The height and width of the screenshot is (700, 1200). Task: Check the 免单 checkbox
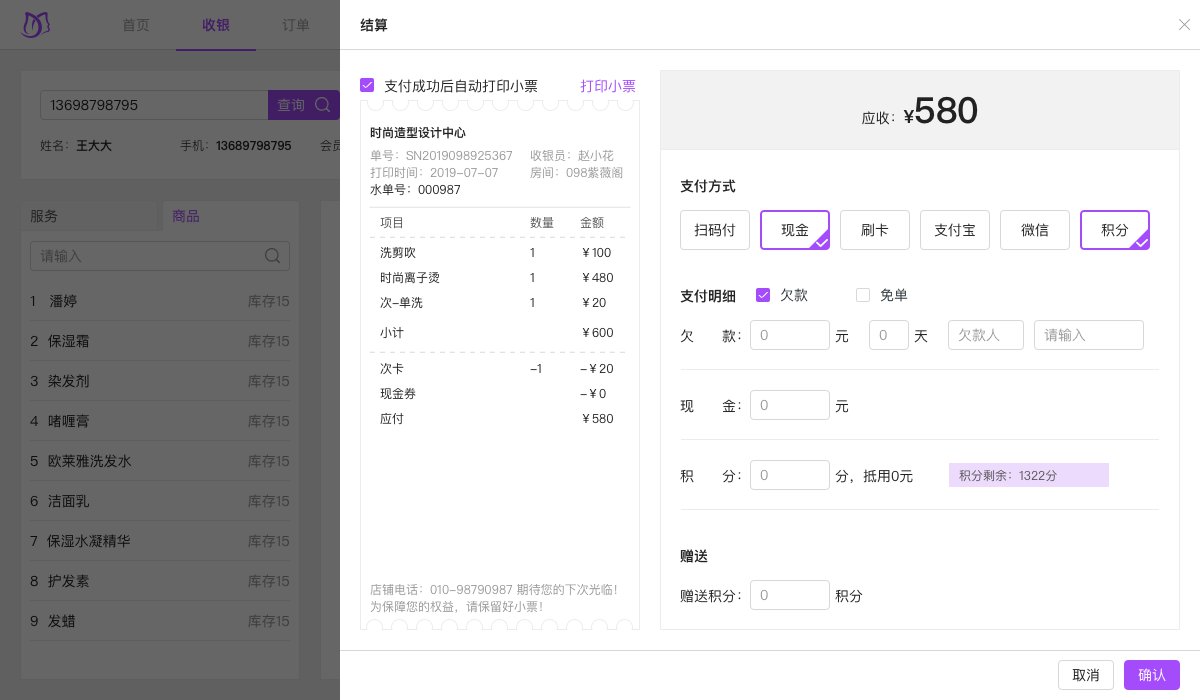863,295
